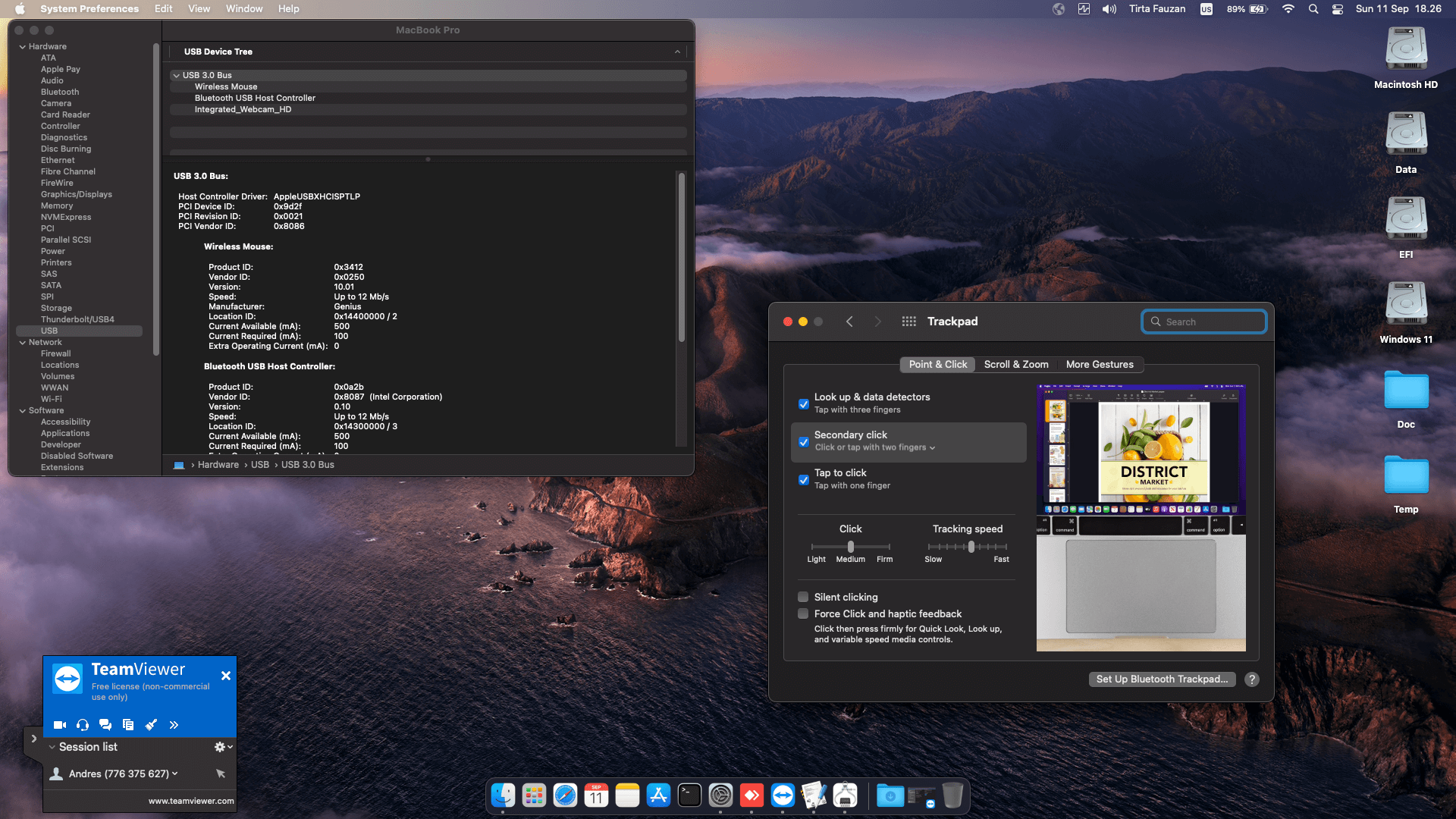Viewport: 1456px width, 819px height.
Task: Enable the Silent clicking checkbox
Action: click(x=804, y=598)
